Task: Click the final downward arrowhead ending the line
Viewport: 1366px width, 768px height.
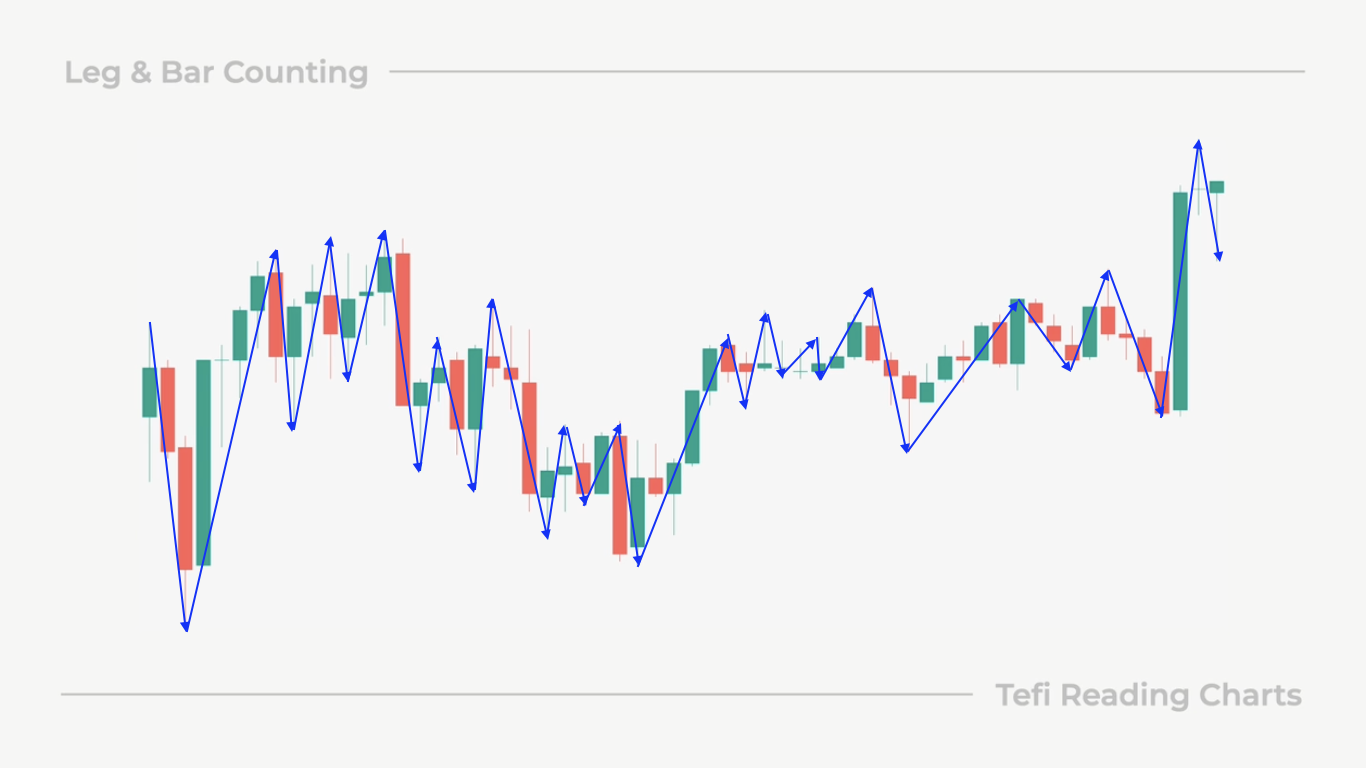Action: (1219, 256)
